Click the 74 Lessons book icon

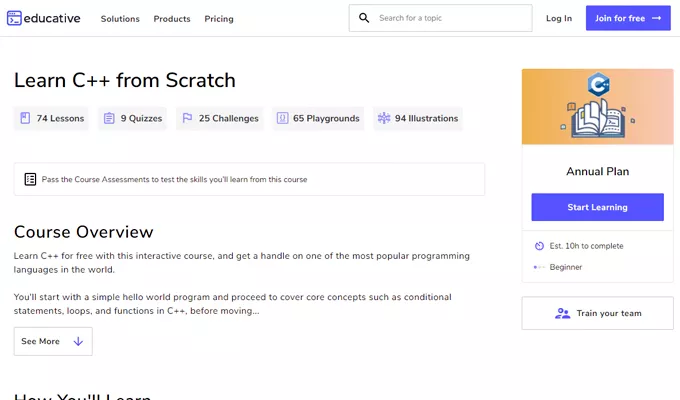coord(25,118)
